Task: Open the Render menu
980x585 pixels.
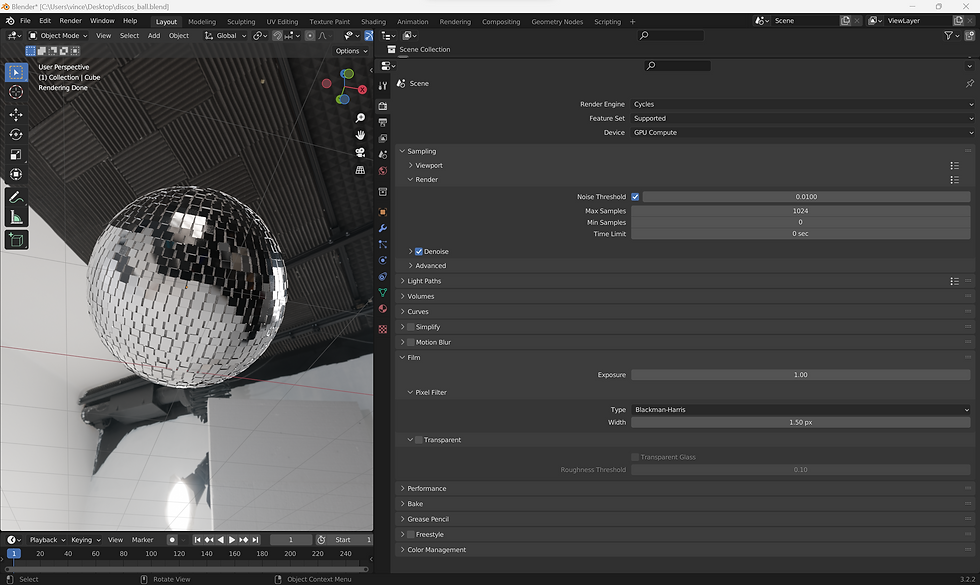Action: click(71, 21)
